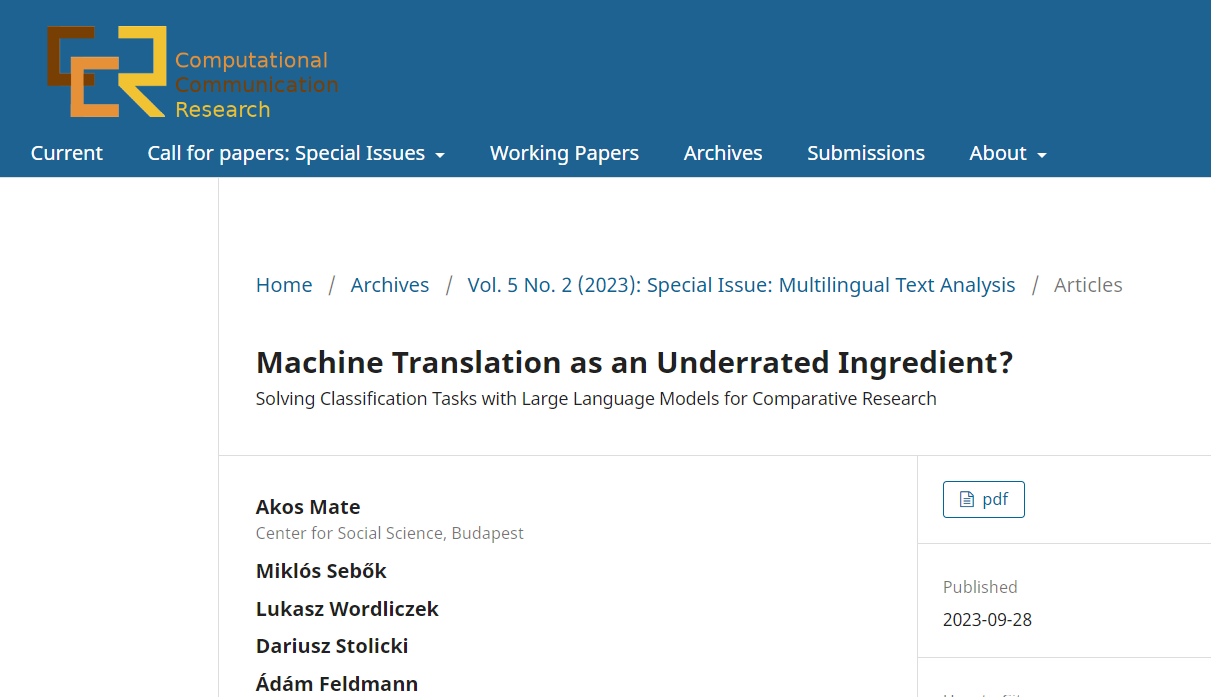
Task: Open the Submissions page
Action: coord(866,153)
